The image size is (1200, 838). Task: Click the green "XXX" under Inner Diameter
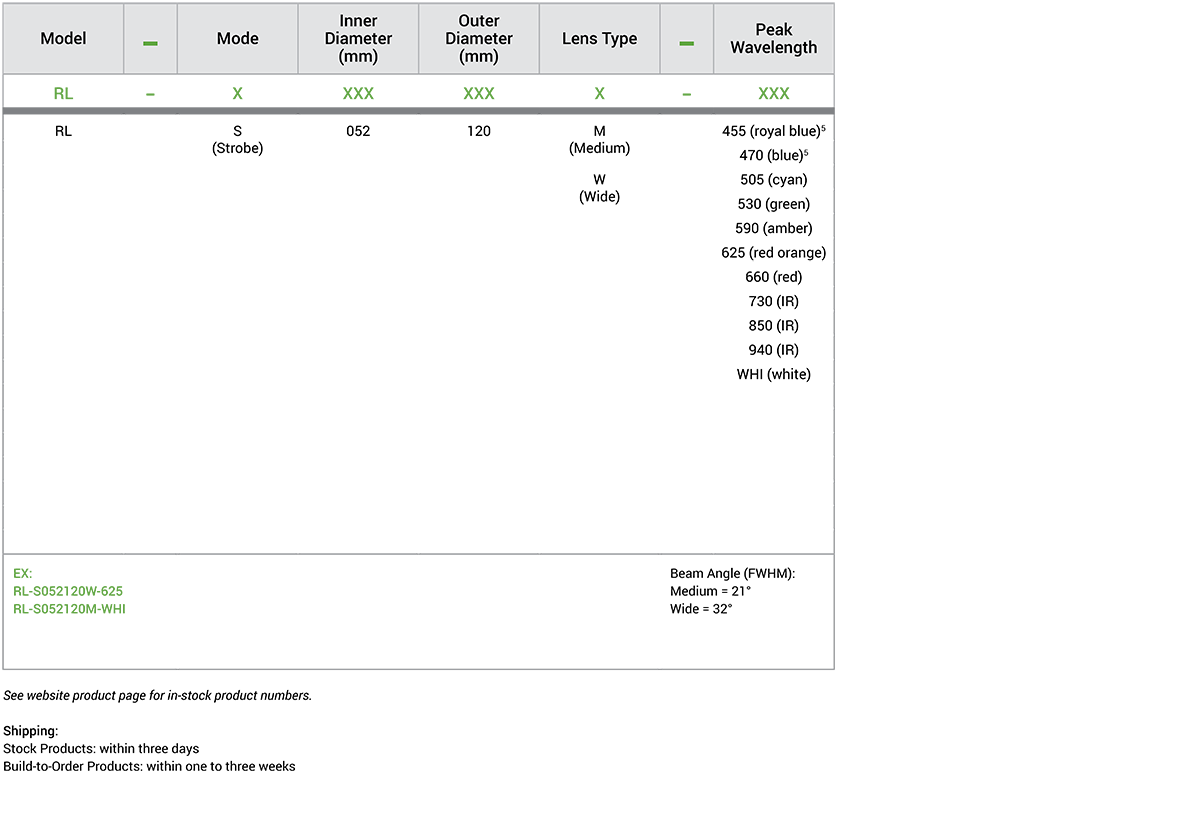click(358, 93)
